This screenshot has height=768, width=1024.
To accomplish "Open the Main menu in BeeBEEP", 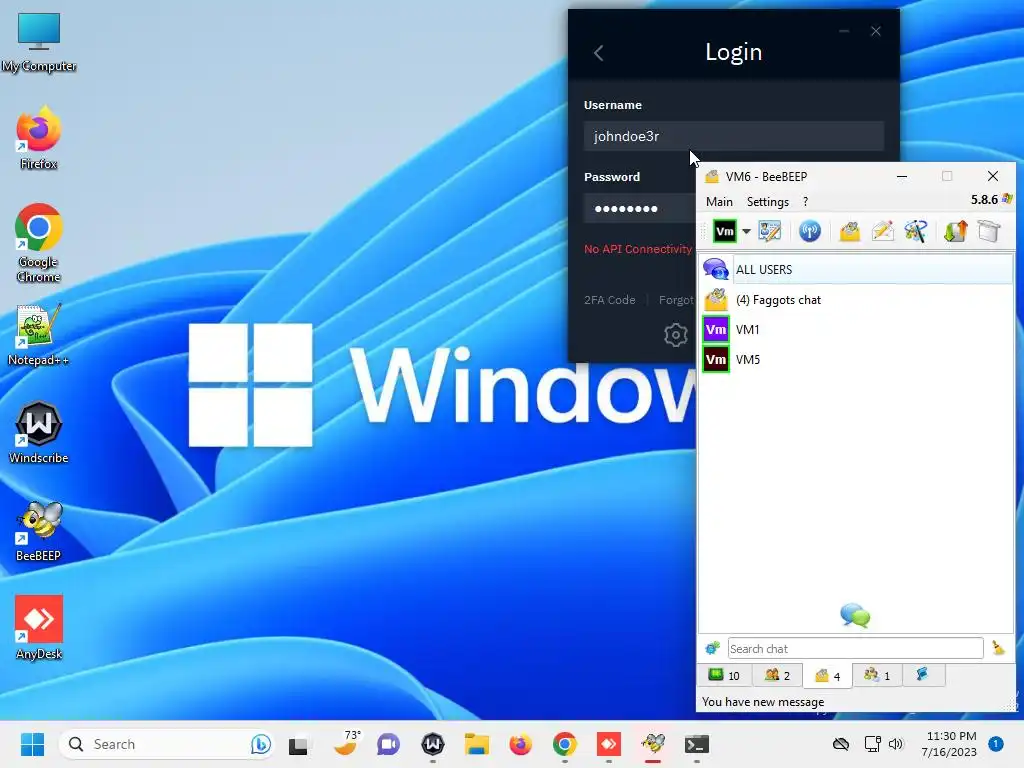I will (719, 202).
